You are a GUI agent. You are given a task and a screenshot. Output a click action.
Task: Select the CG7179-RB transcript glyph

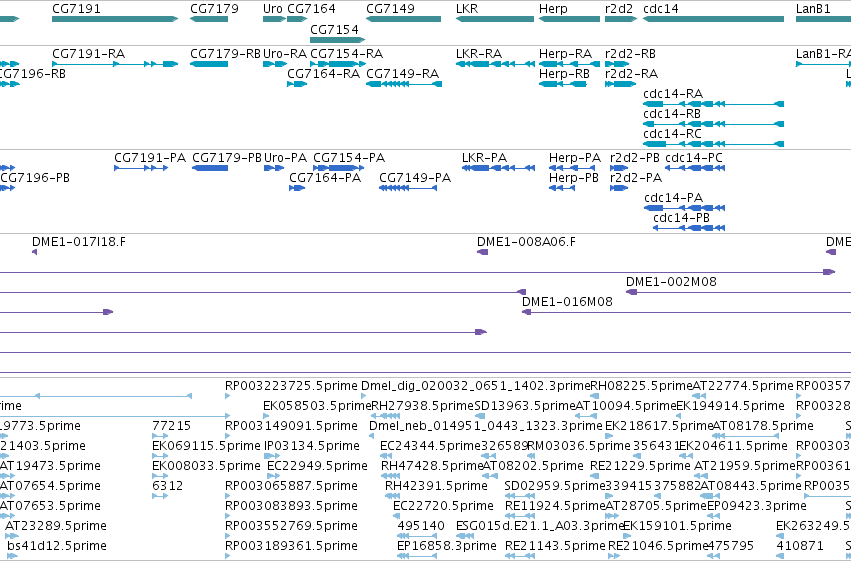tap(209, 64)
